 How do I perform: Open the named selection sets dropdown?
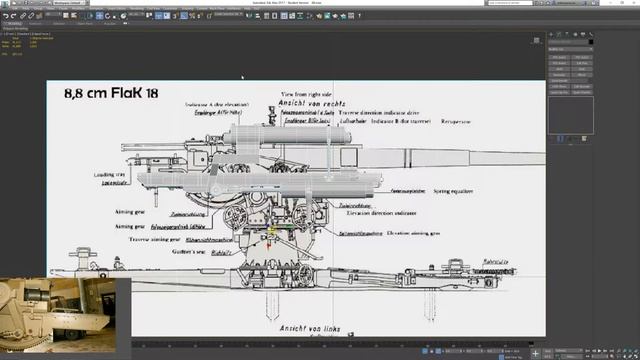[229, 14]
